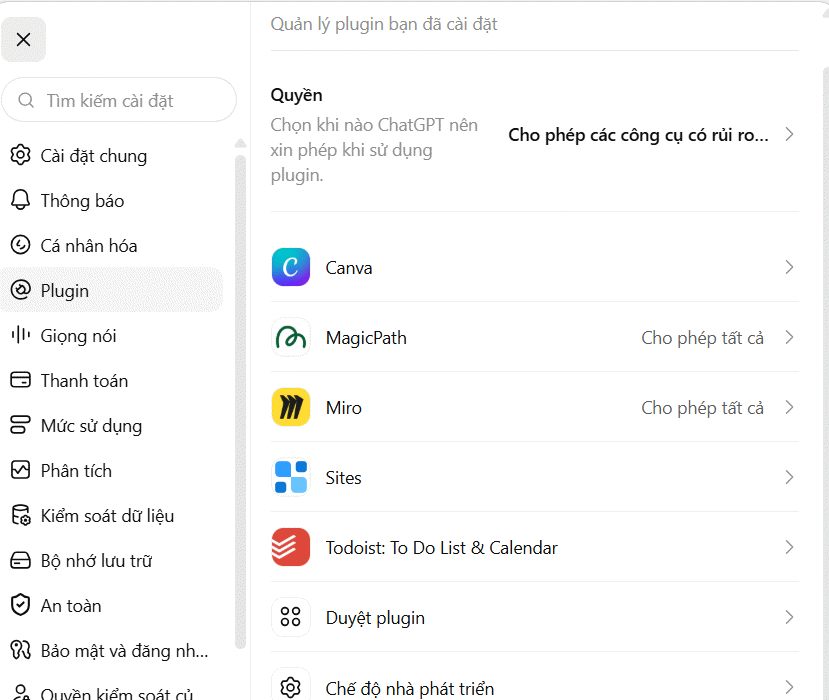Click the Plugin sidebar icon
This screenshot has height=700, width=829.
[x=21, y=290]
